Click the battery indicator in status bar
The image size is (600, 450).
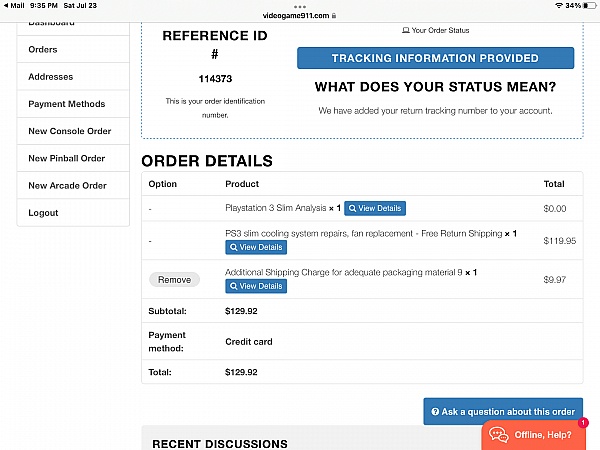[x=588, y=6]
